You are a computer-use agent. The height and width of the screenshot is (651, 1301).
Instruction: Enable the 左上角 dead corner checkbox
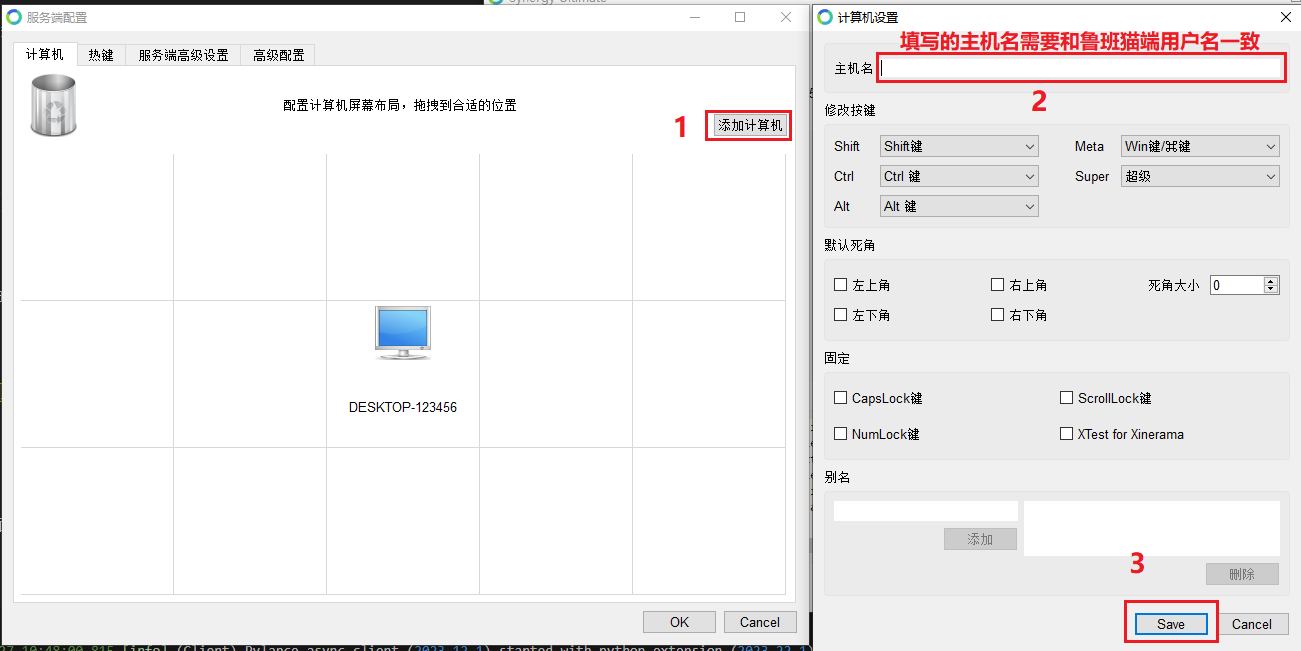click(x=841, y=285)
